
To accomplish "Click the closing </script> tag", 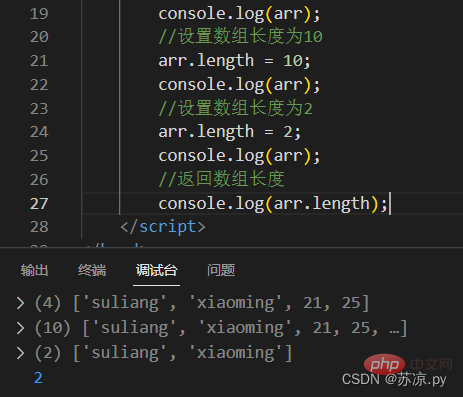I will [163, 227].
